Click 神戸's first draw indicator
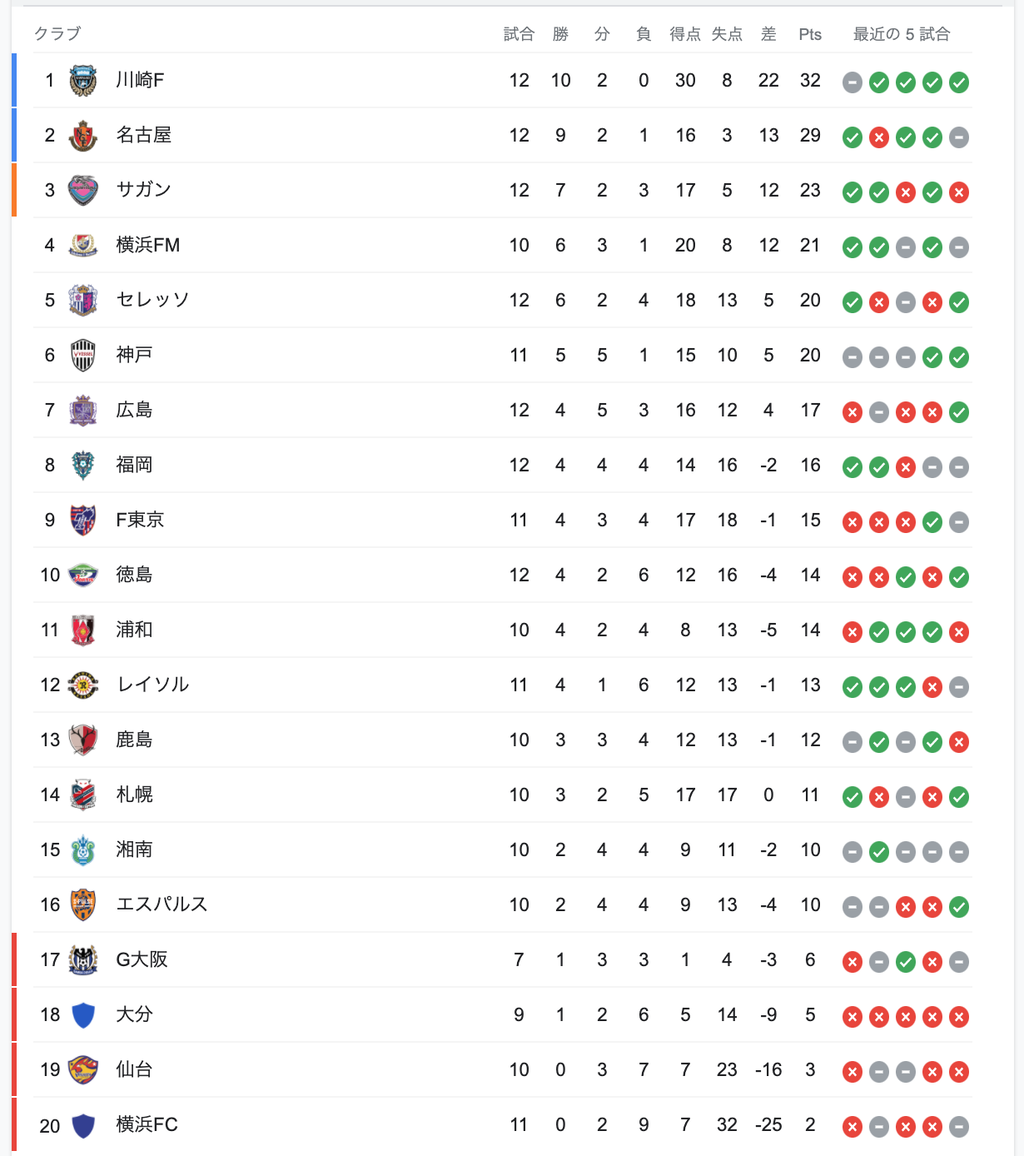1024x1156 pixels. click(852, 357)
